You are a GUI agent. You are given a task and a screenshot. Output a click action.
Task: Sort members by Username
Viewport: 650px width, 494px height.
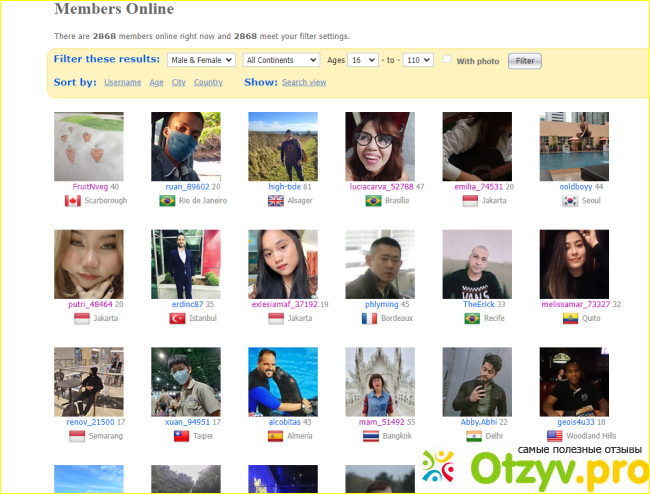122,83
